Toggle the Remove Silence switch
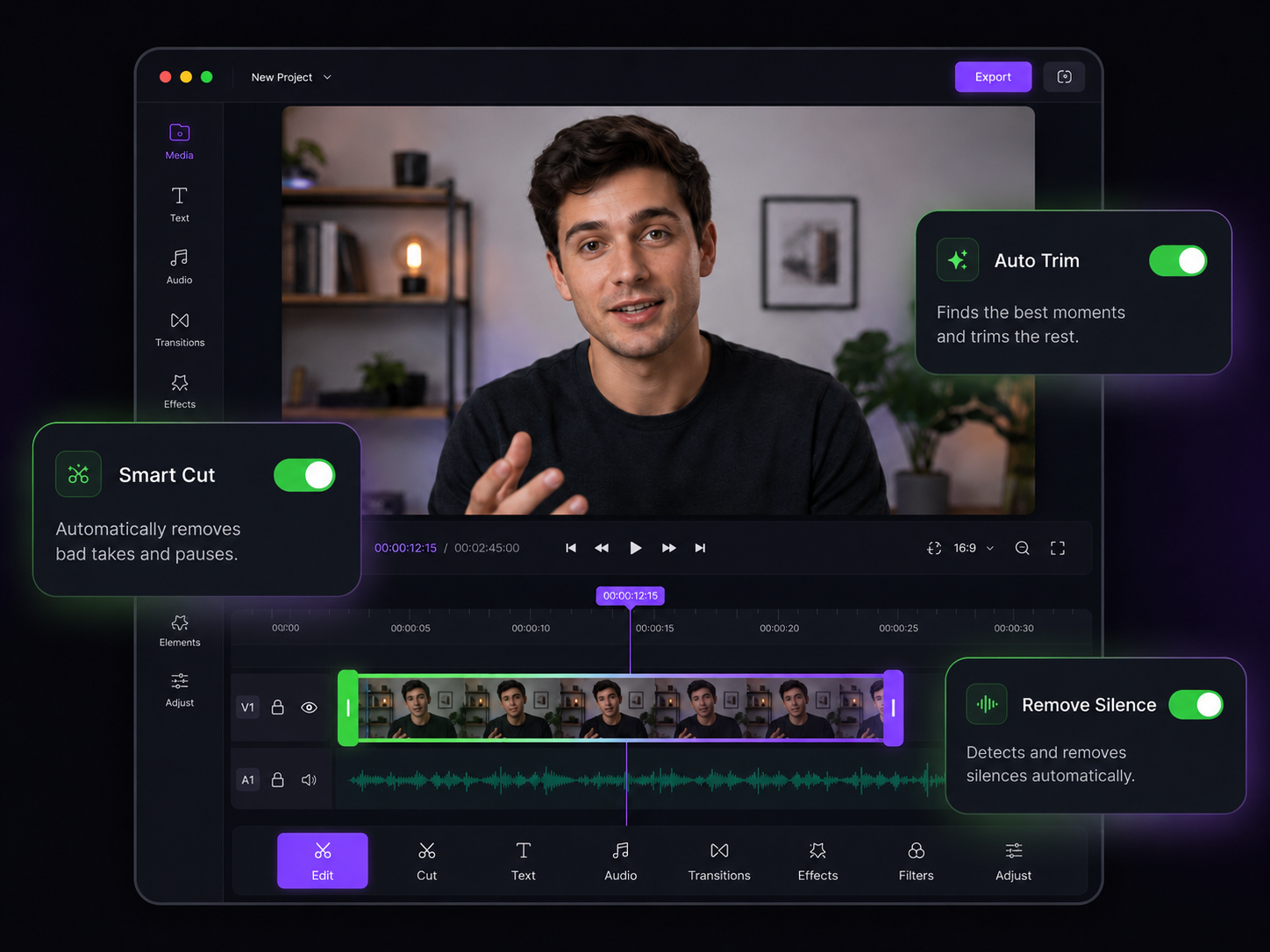 coord(1196,705)
